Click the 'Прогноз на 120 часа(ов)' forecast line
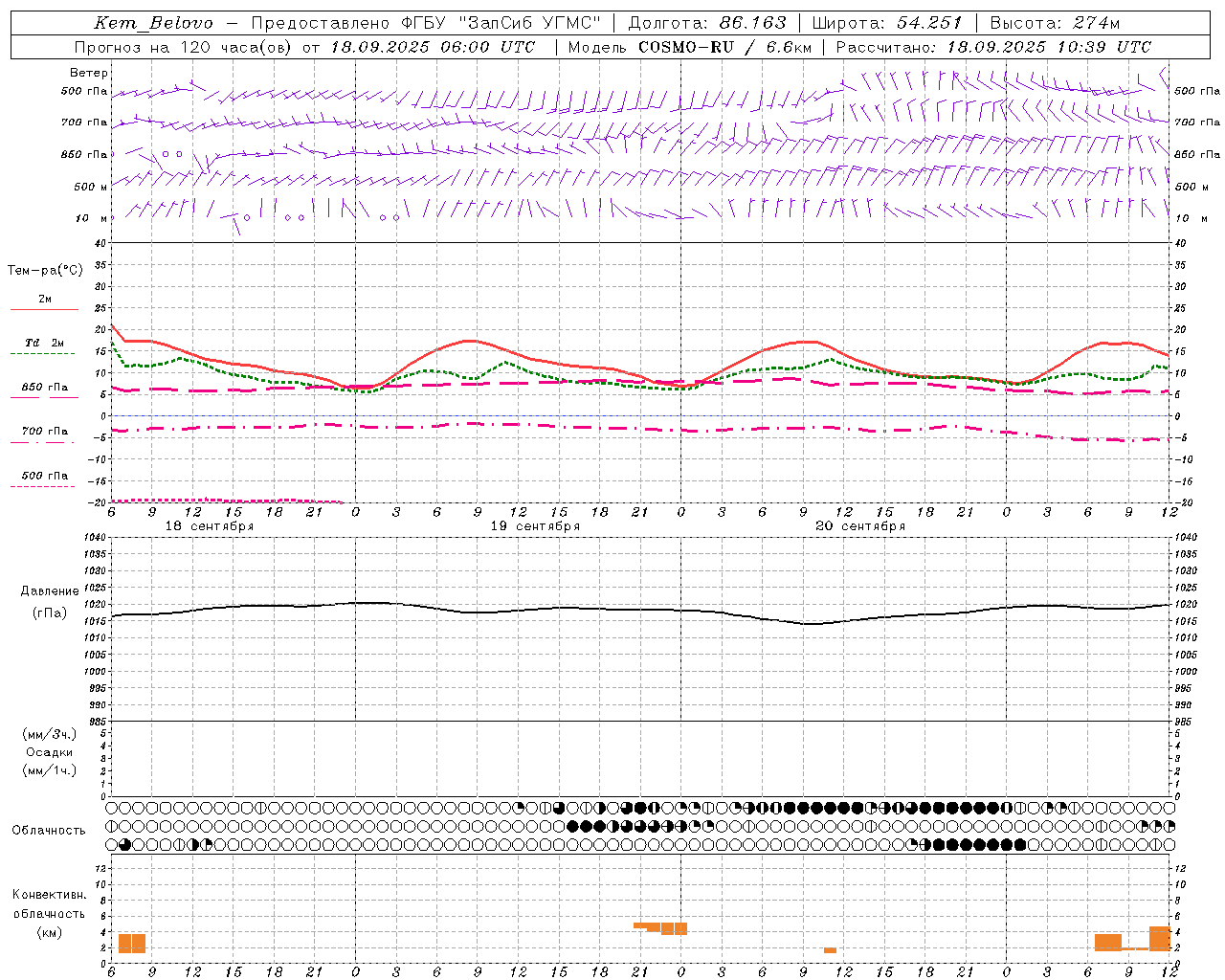Screen dimensions: 1225x980 click(x=303, y=47)
